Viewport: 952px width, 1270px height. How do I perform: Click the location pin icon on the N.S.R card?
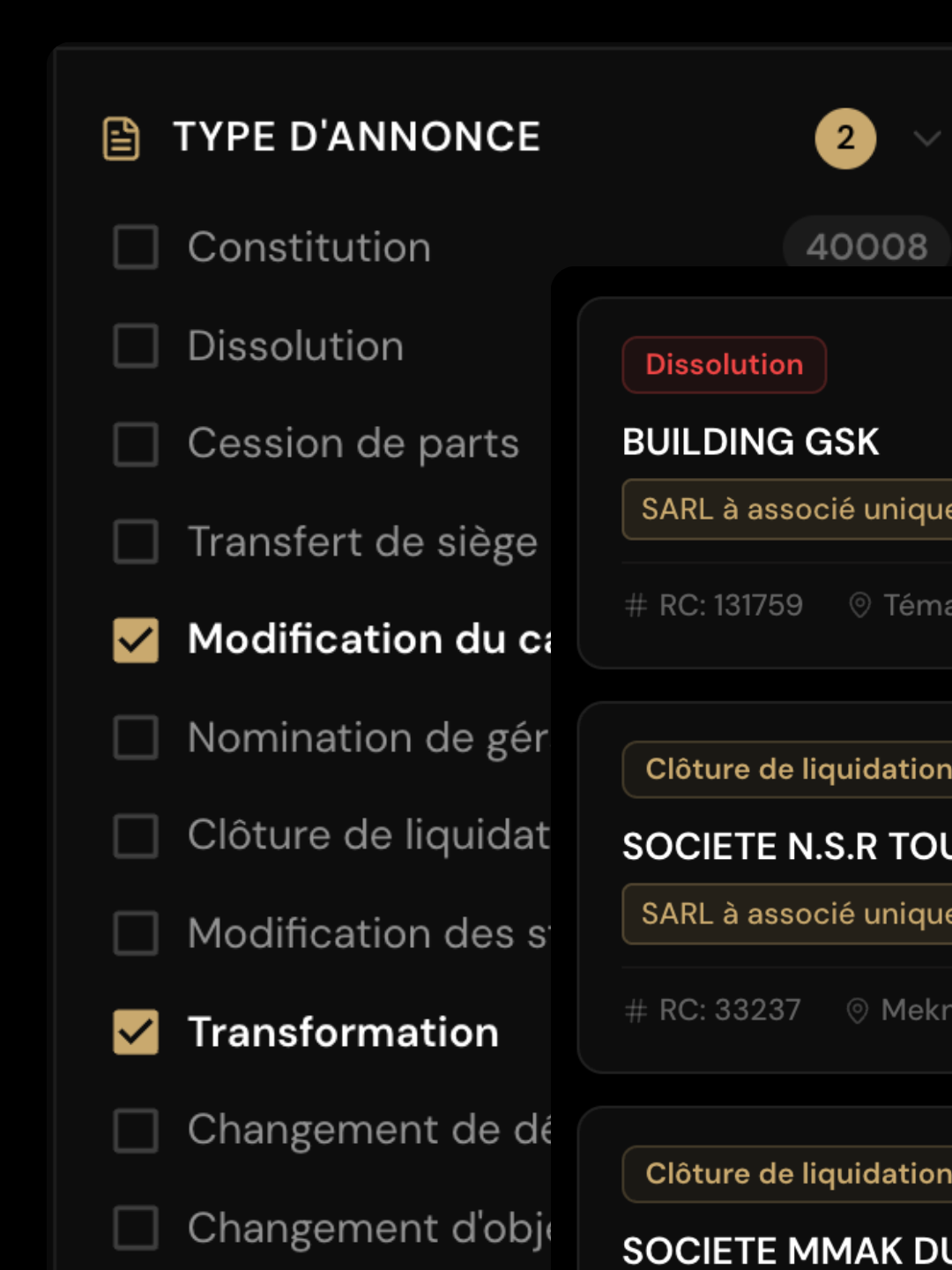(x=859, y=1010)
